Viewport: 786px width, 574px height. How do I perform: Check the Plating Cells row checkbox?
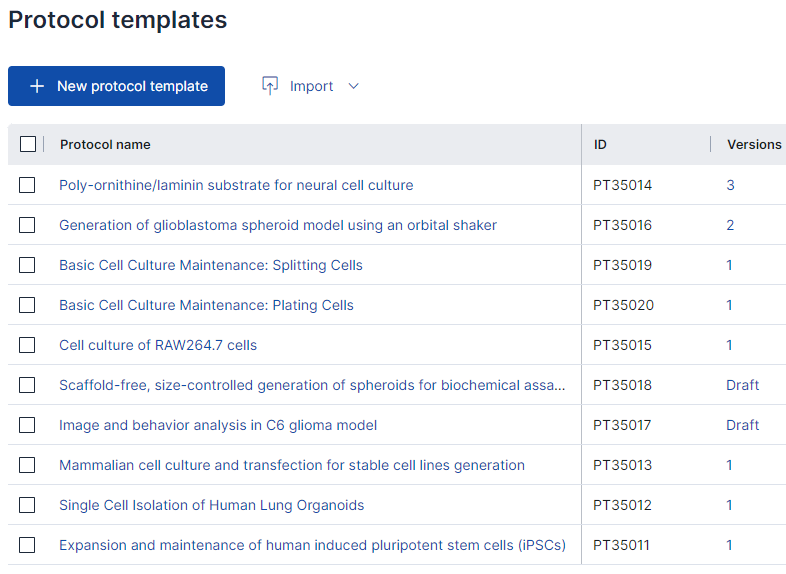27,305
